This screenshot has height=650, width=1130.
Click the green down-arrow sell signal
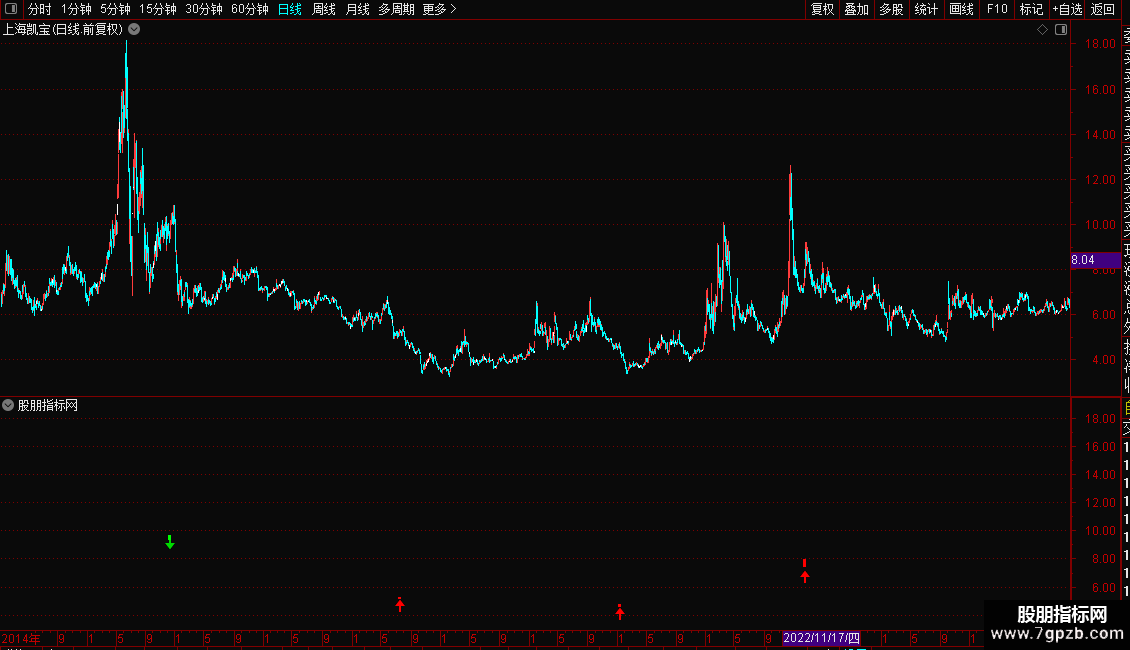coord(170,542)
